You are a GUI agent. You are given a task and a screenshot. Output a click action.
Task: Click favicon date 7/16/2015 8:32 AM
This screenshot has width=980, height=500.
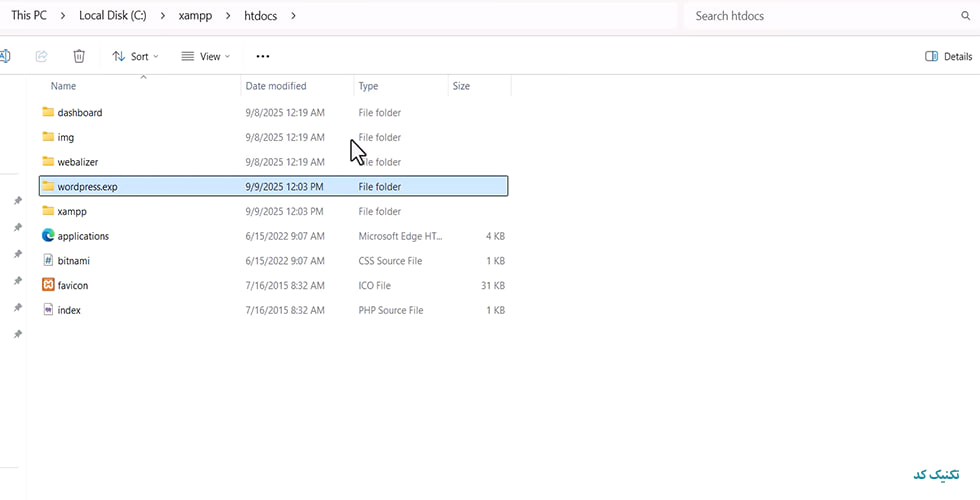pyautogui.click(x=285, y=286)
